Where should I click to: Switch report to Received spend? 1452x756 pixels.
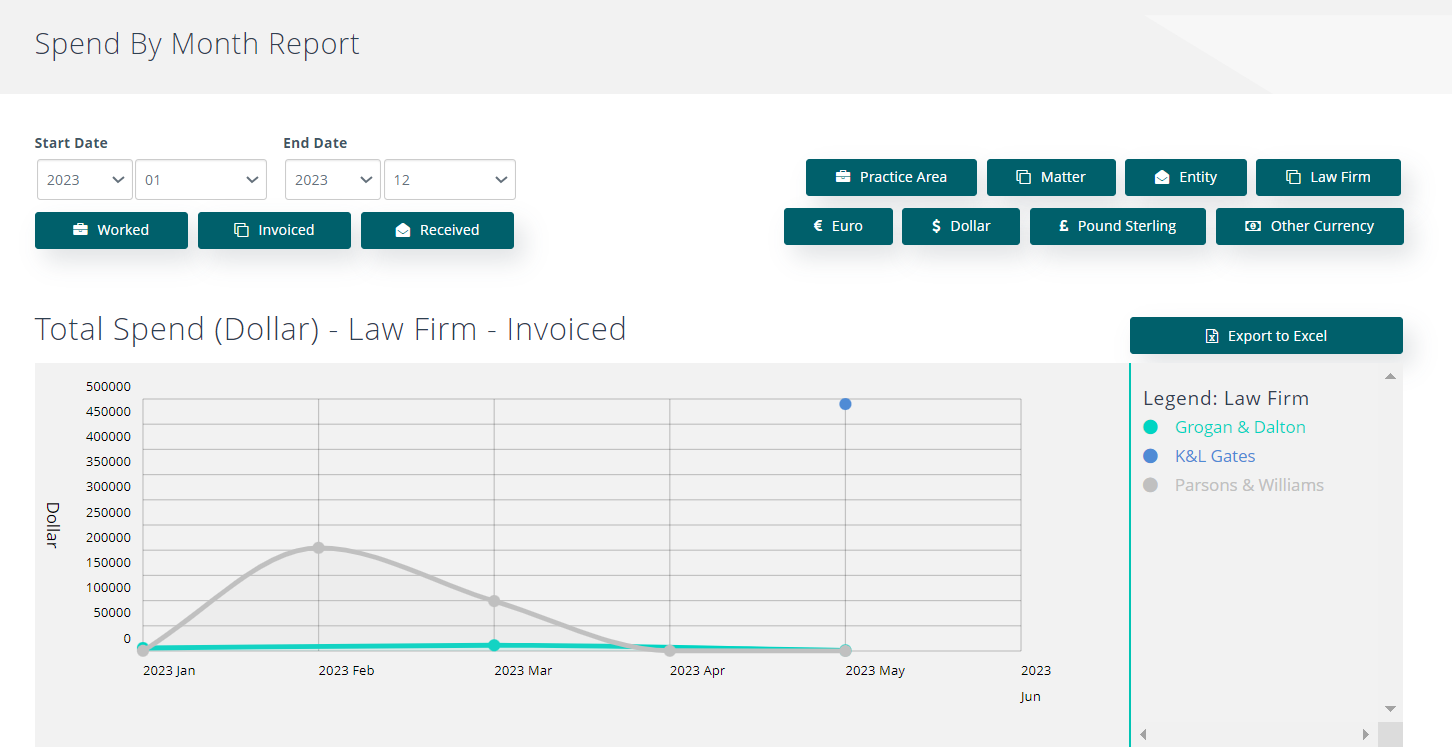click(x=437, y=230)
